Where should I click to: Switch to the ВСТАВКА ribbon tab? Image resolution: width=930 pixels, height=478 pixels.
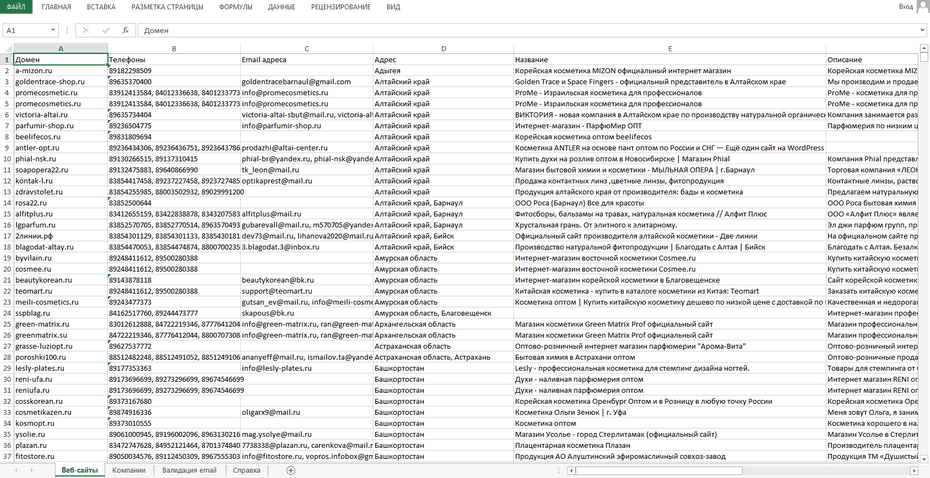point(101,7)
